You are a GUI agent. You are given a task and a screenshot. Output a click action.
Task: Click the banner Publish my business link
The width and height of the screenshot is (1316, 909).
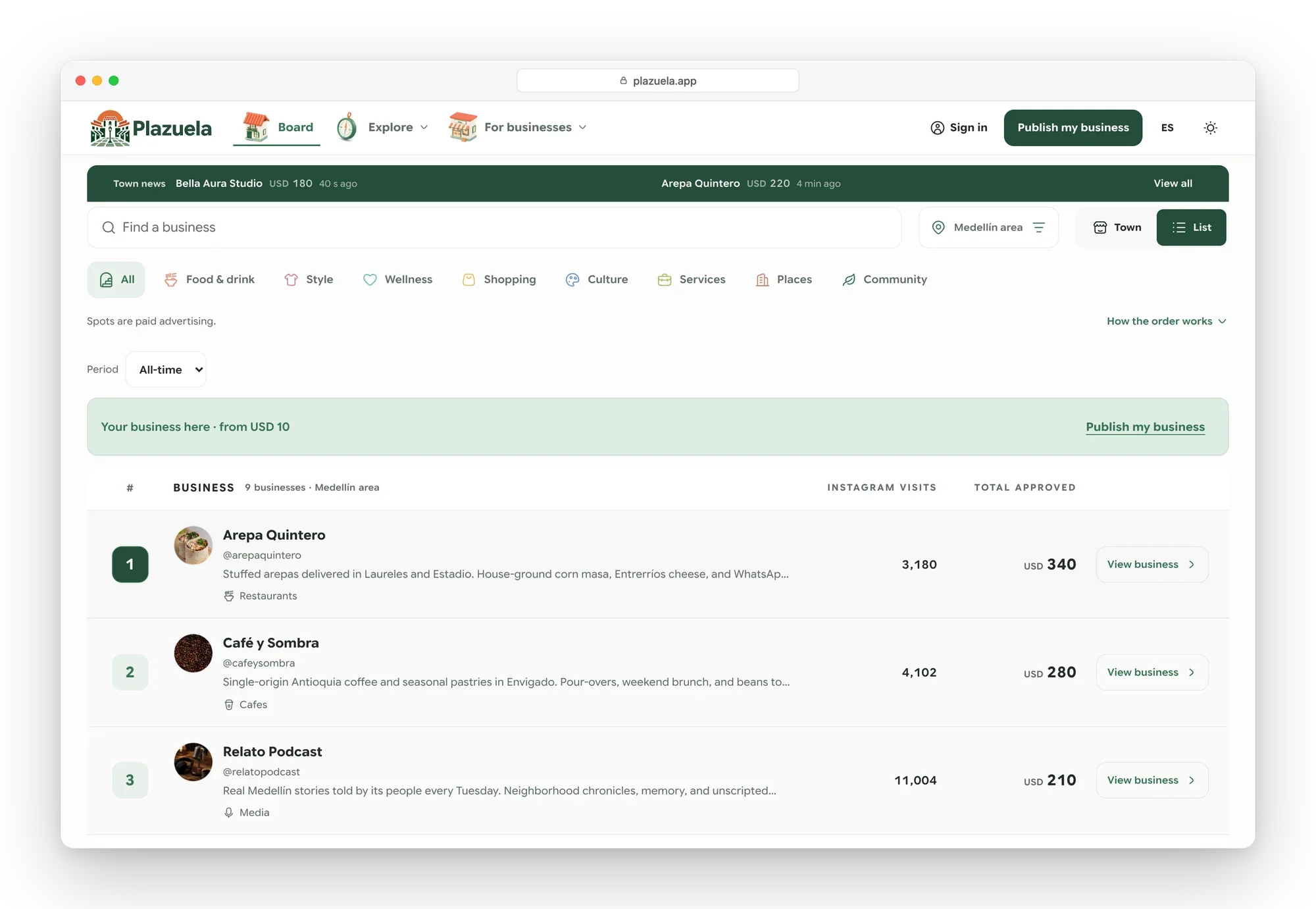(1145, 427)
